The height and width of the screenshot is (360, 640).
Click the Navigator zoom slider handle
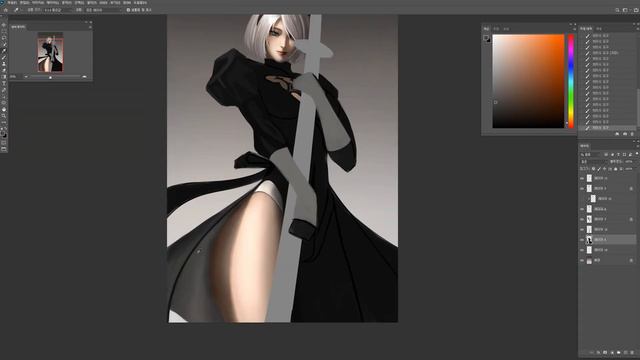50,77
